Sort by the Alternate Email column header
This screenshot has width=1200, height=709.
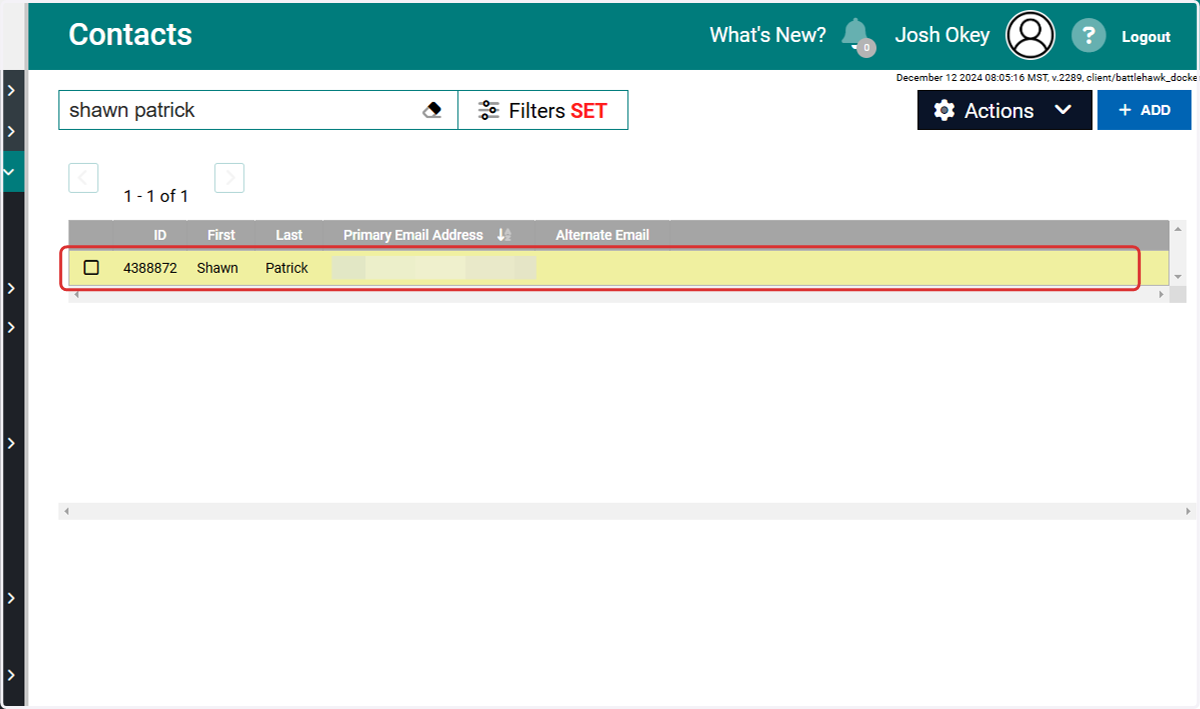pyautogui.click(x=602, y=235)
